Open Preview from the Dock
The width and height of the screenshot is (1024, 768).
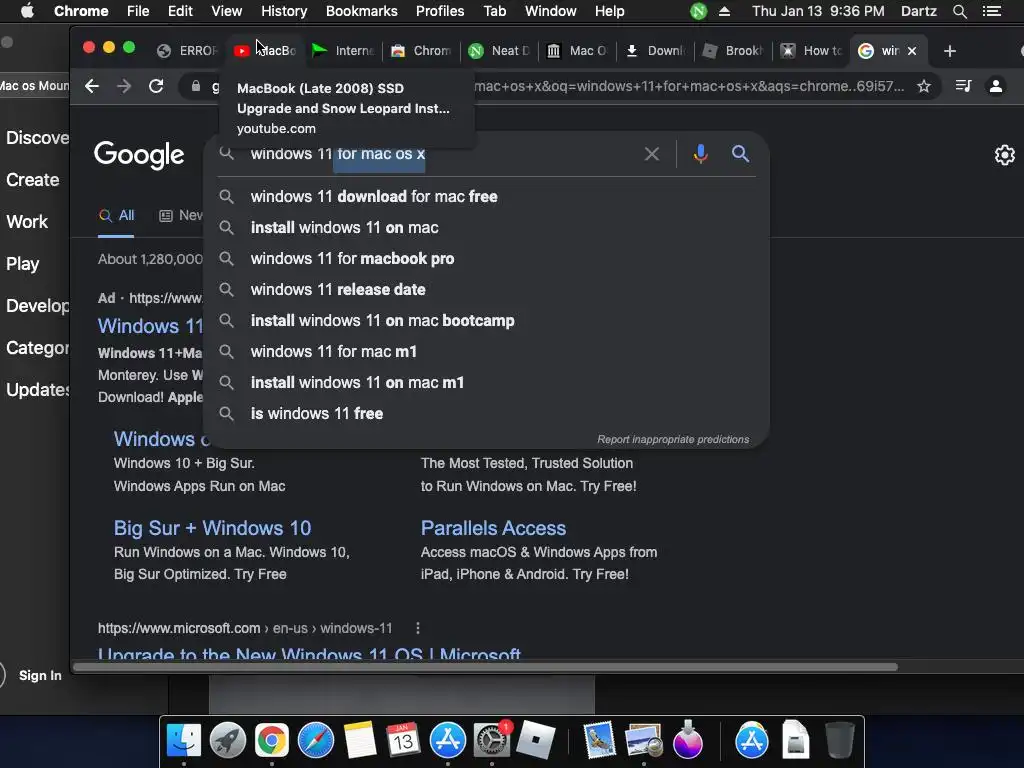[643, 741]
